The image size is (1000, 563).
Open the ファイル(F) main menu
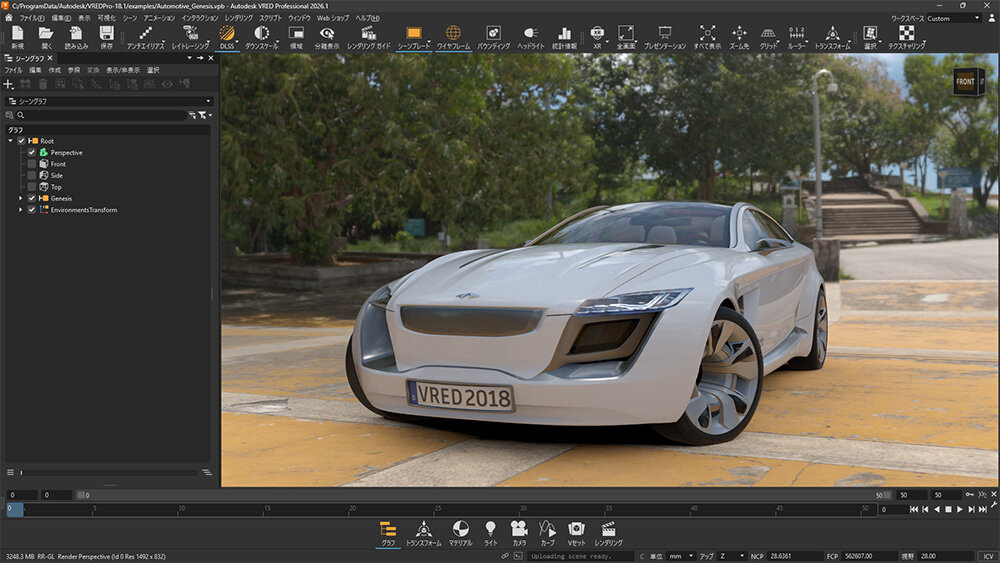pos(32,18)
